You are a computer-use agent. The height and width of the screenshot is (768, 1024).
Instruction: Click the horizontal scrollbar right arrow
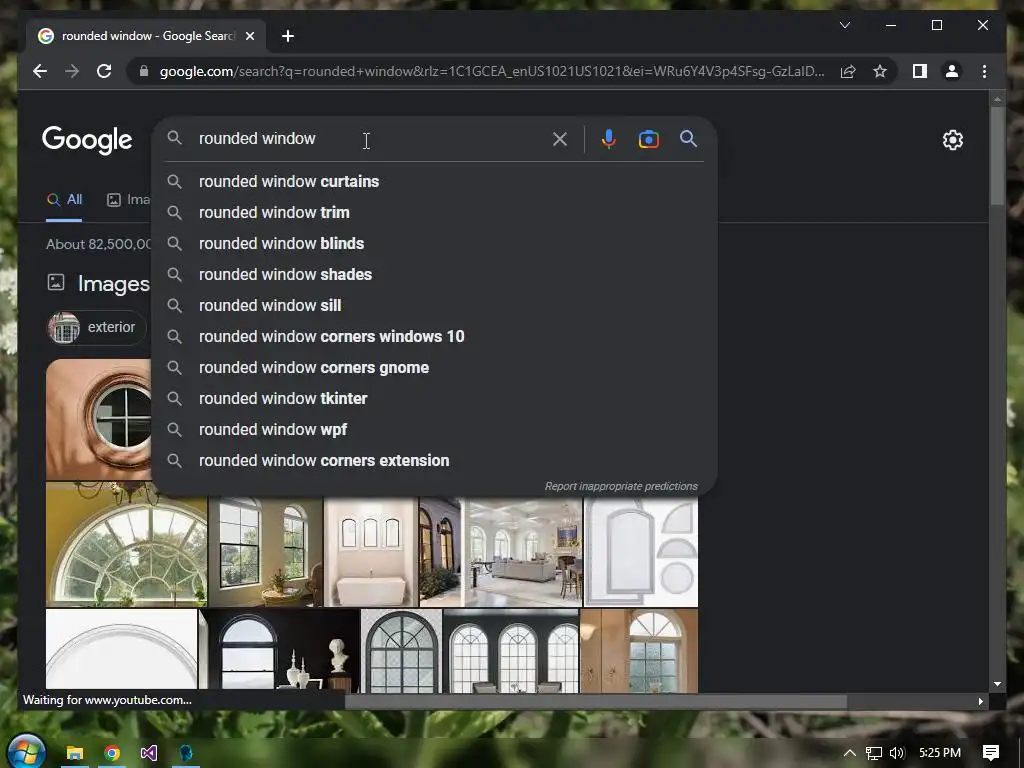980,701
